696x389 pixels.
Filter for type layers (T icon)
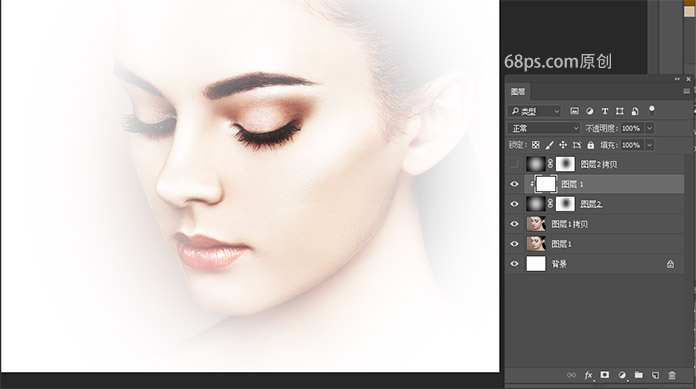point(605,111)
